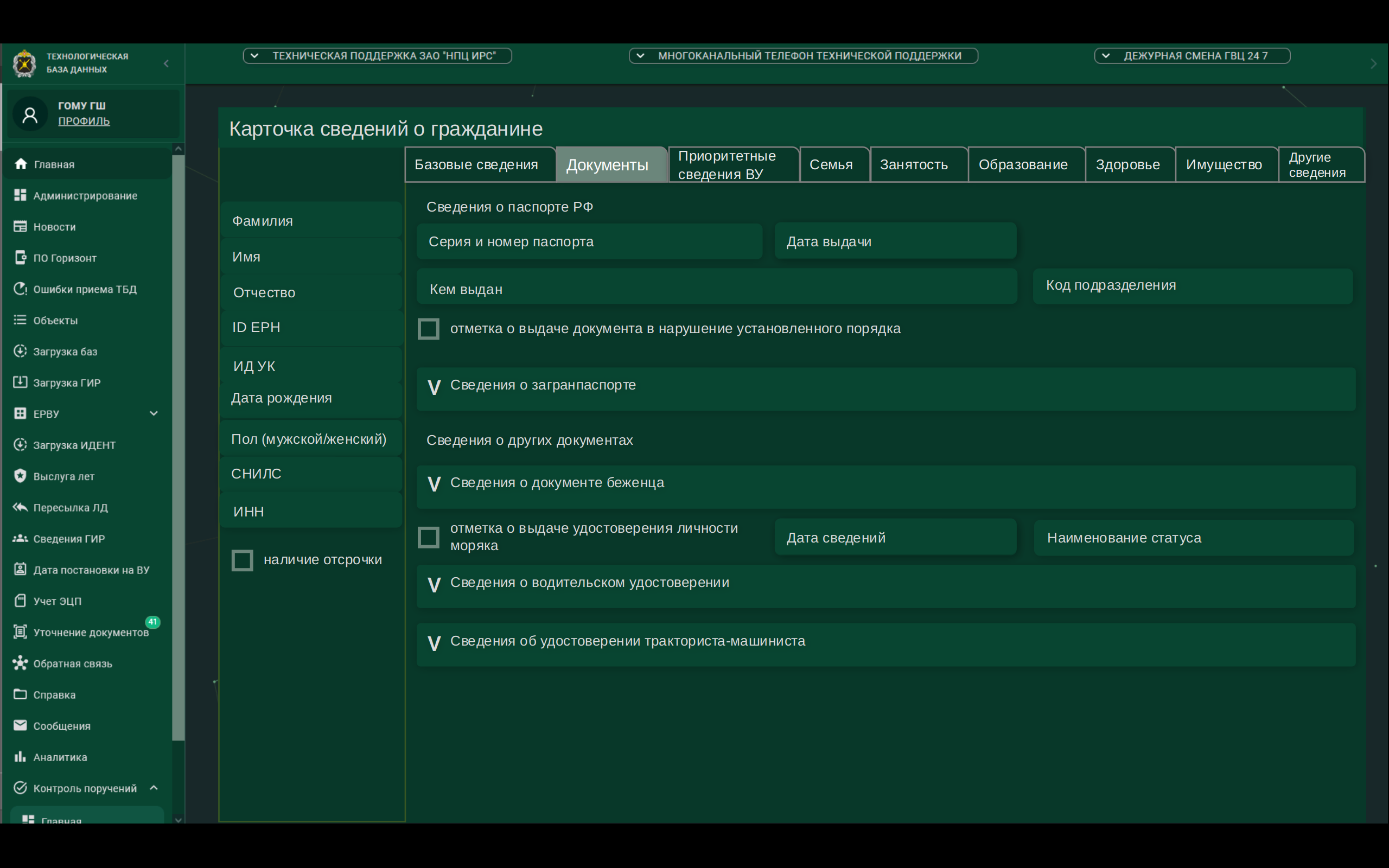Click the Главная home icon in sidebar
1389x868 pixels.
point(21,164)
